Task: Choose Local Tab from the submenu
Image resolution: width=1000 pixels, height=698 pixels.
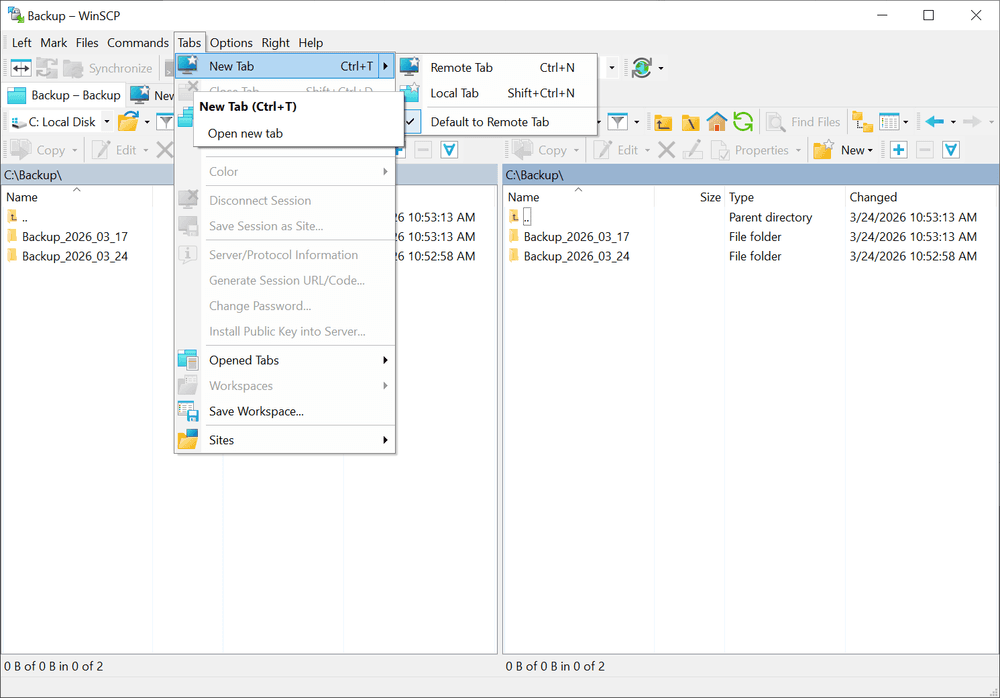Action: [x=497, y=93]
